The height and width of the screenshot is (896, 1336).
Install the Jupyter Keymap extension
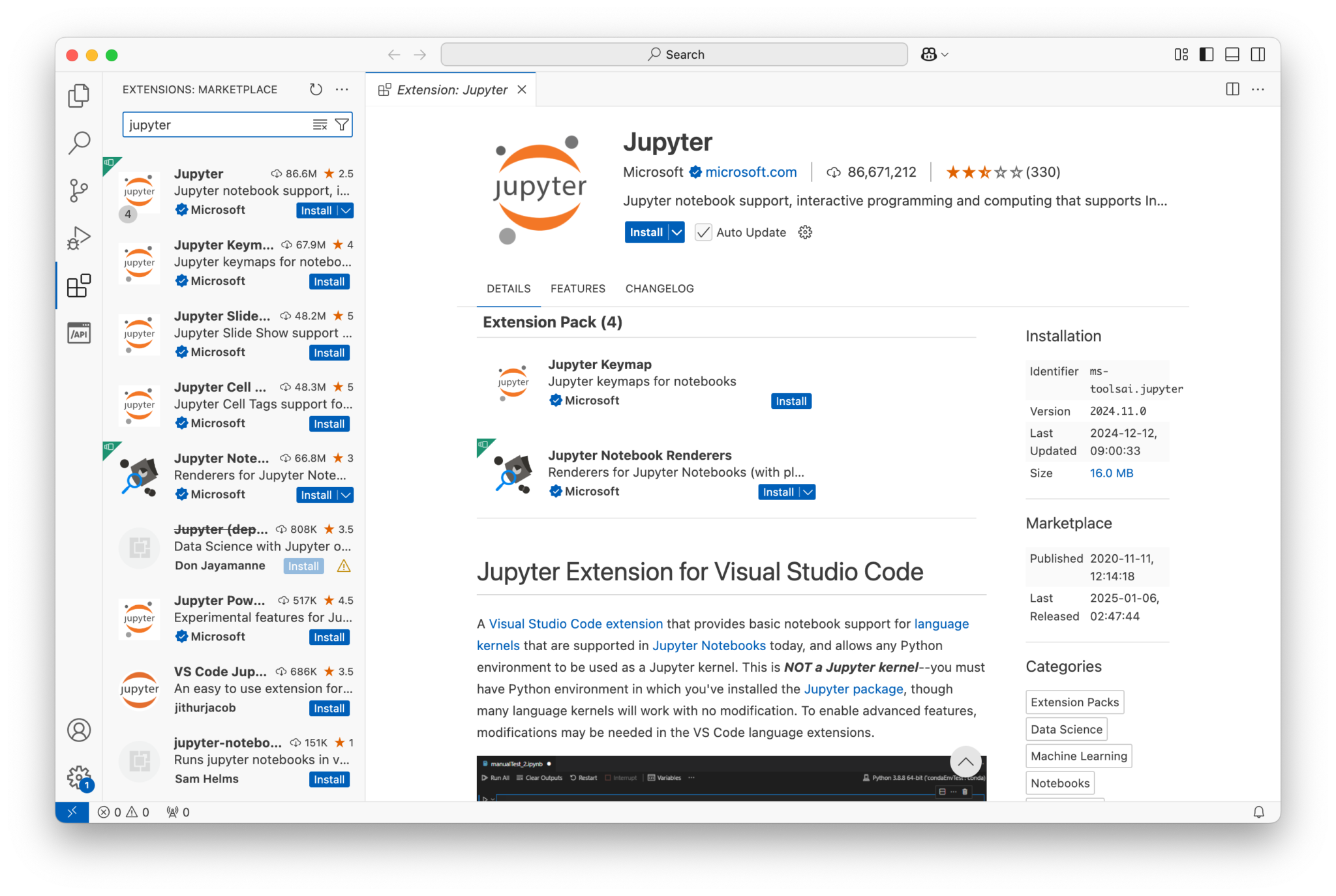[791, 401]
